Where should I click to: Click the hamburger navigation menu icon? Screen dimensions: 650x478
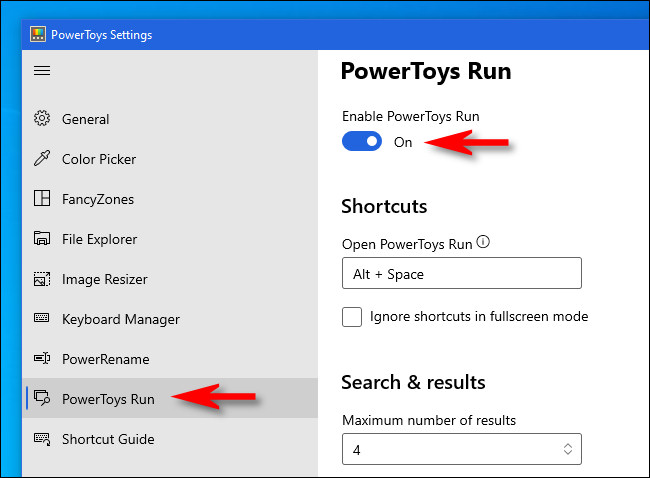coord(42,71)
